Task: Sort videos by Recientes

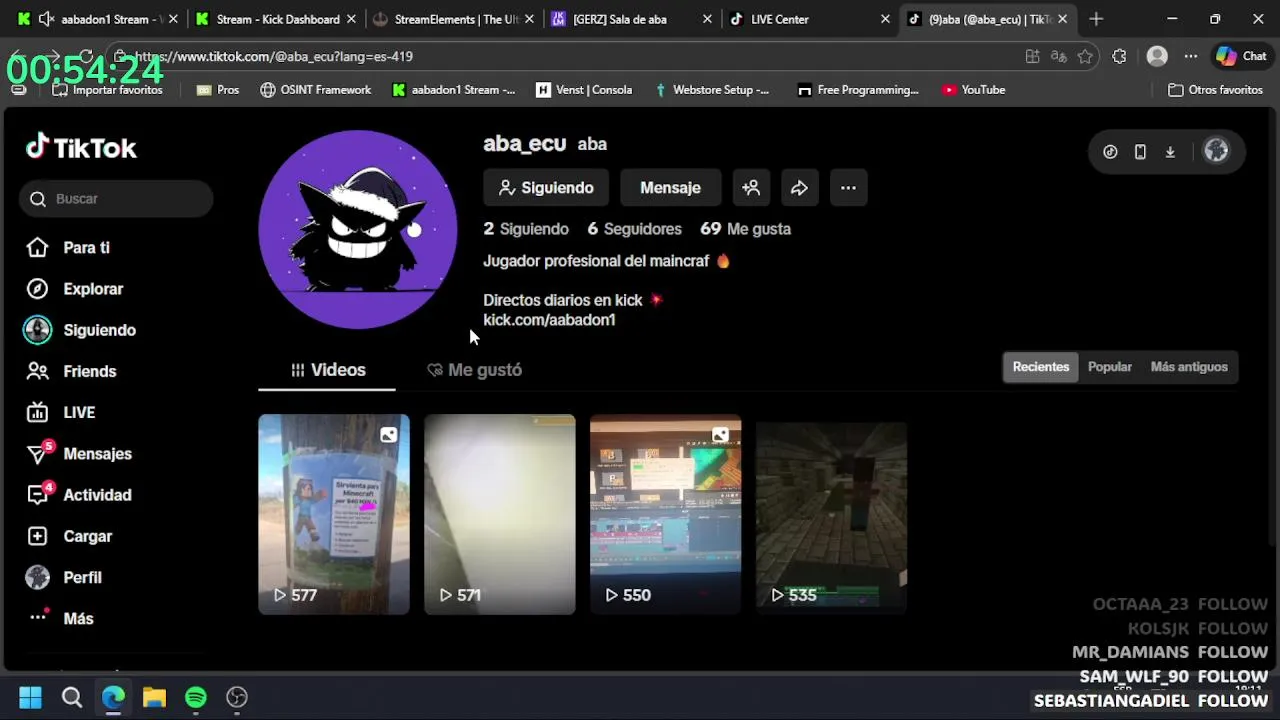Action: (1041, 367)
